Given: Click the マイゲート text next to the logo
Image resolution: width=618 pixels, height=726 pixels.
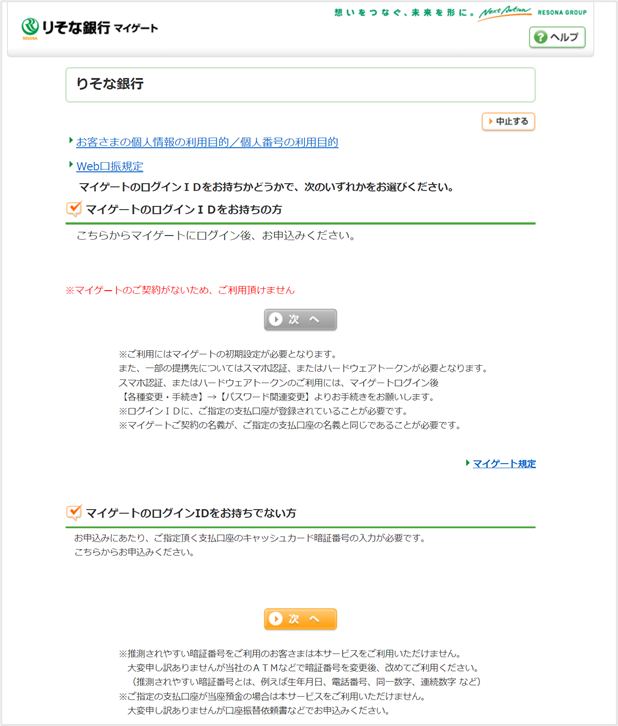Looking at the screenshot, I should click(x=136, y=28).
